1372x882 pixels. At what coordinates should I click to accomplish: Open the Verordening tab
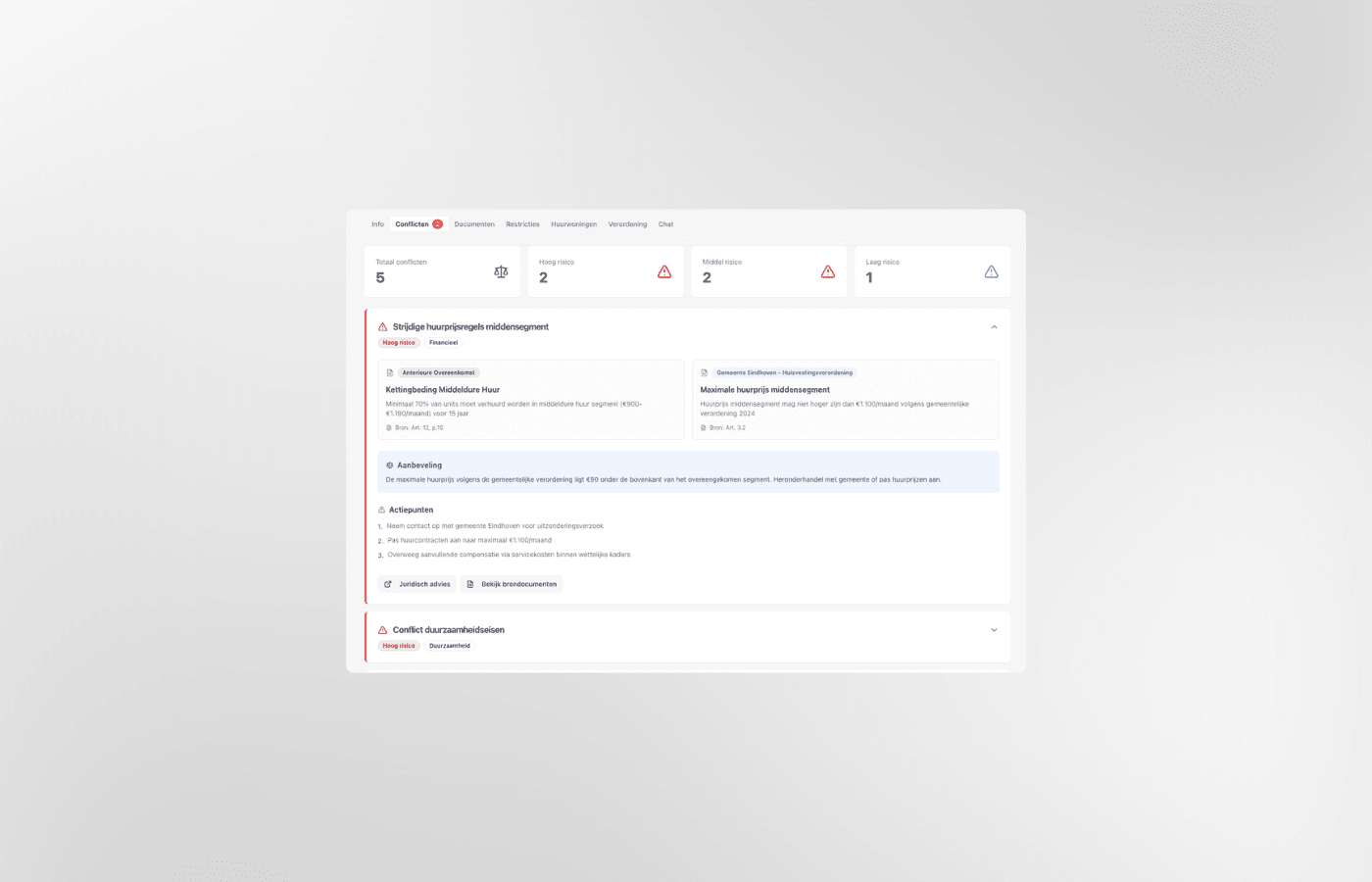pyautogui.click(x=627, y=224)
